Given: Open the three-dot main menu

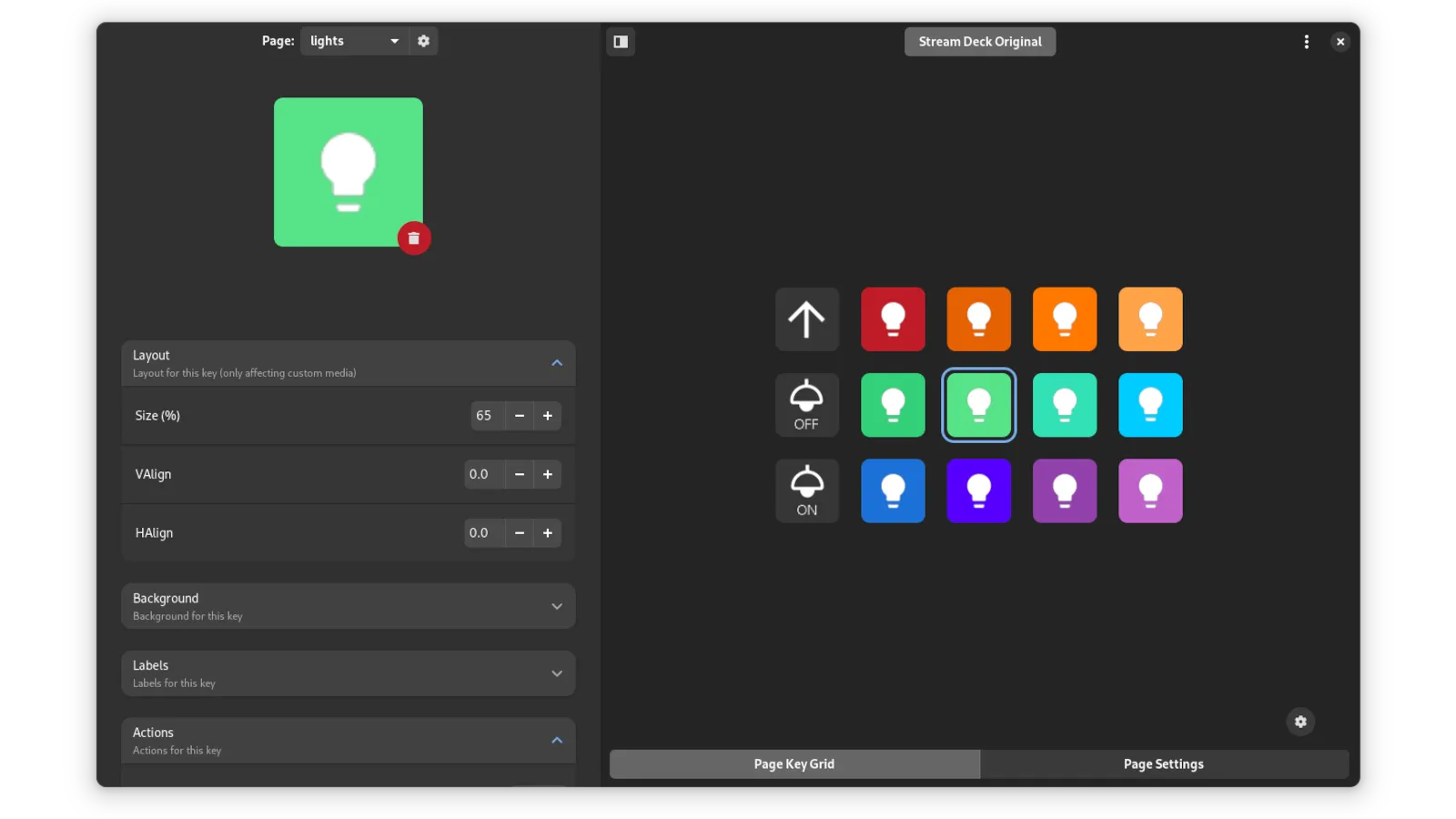Looking at the screenshot, I should [x=1307, y=42].
